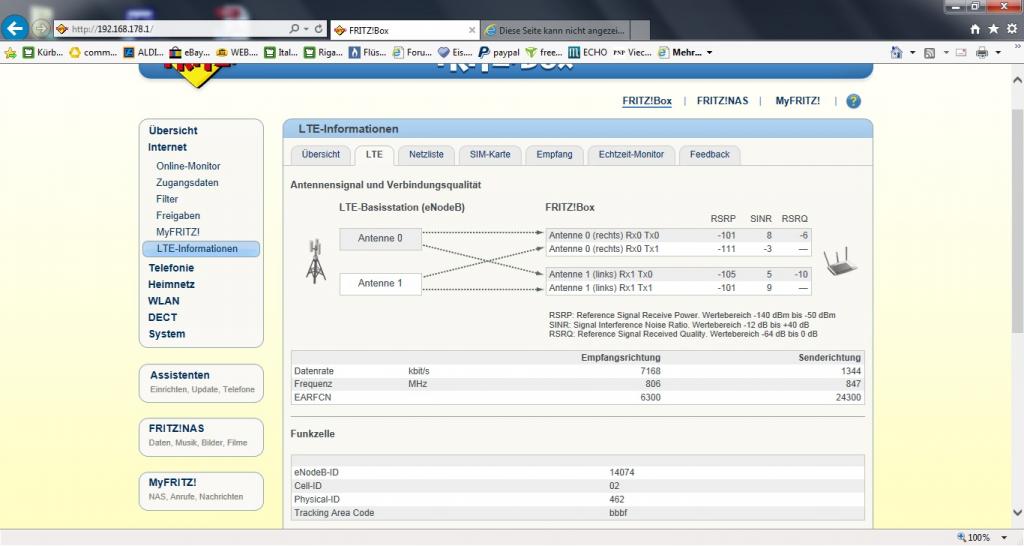
Task: Click the FRITZ!Box header link
Action: [647, 101]
